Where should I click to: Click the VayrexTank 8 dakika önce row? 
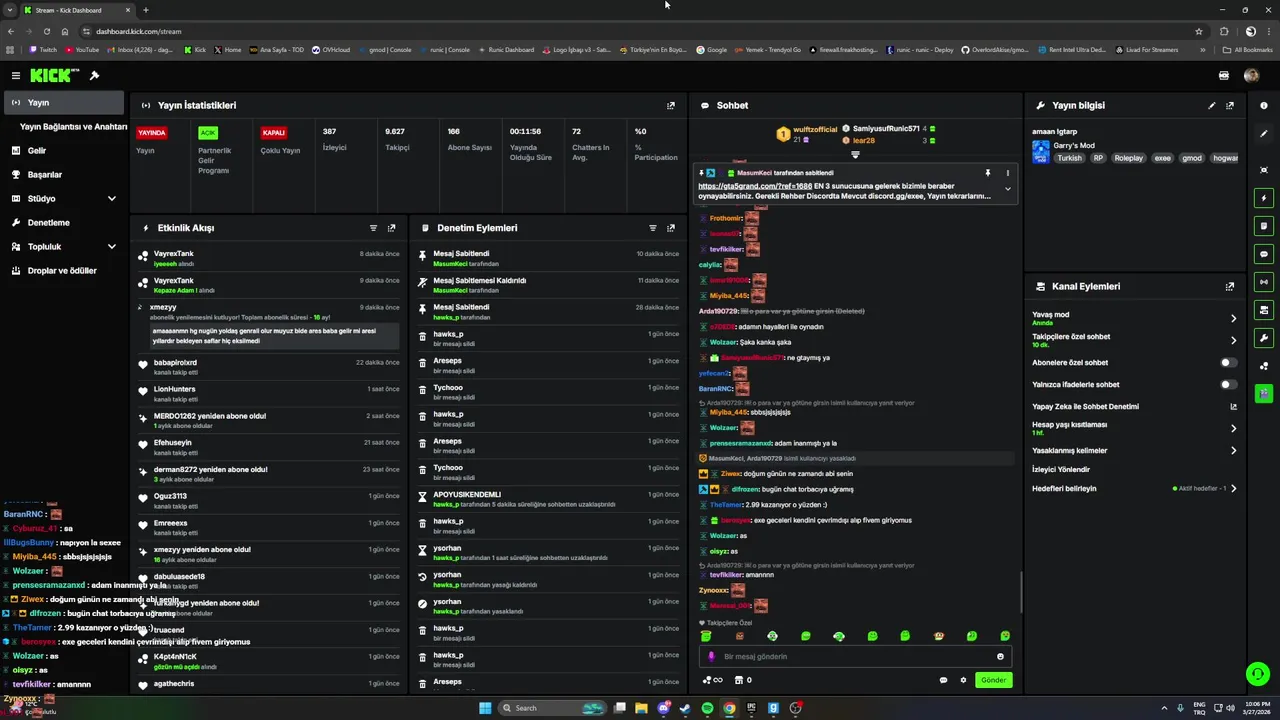[x=269, y=258]
